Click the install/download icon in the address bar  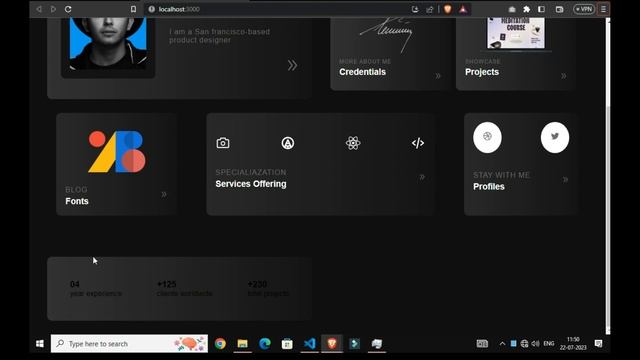coord(415,9)
